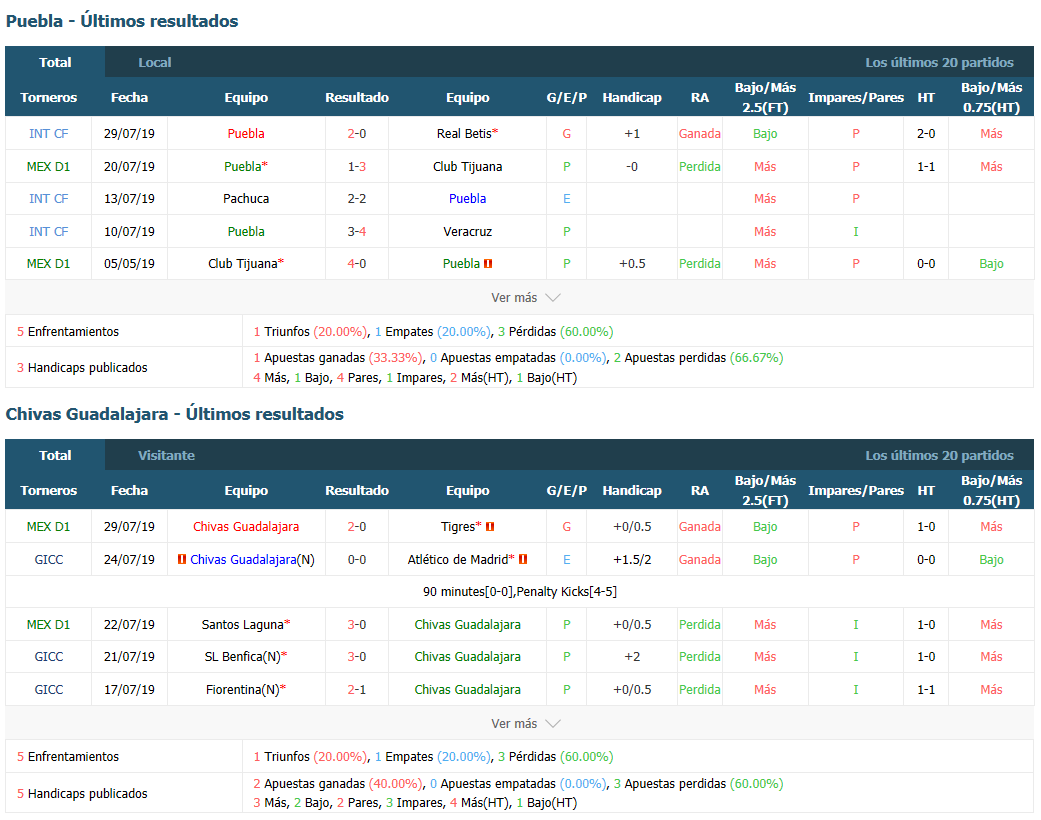
Task: Click the 2-1 result against Fiorentina
Action: [x=357, y=690]
